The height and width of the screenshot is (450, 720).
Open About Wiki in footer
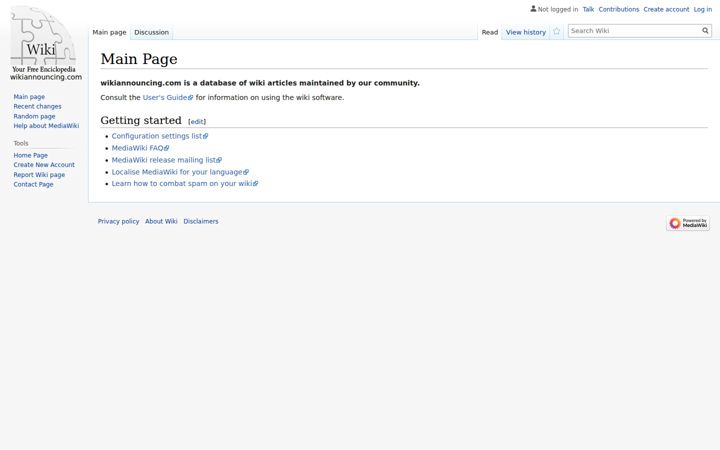tap(161, 221)
